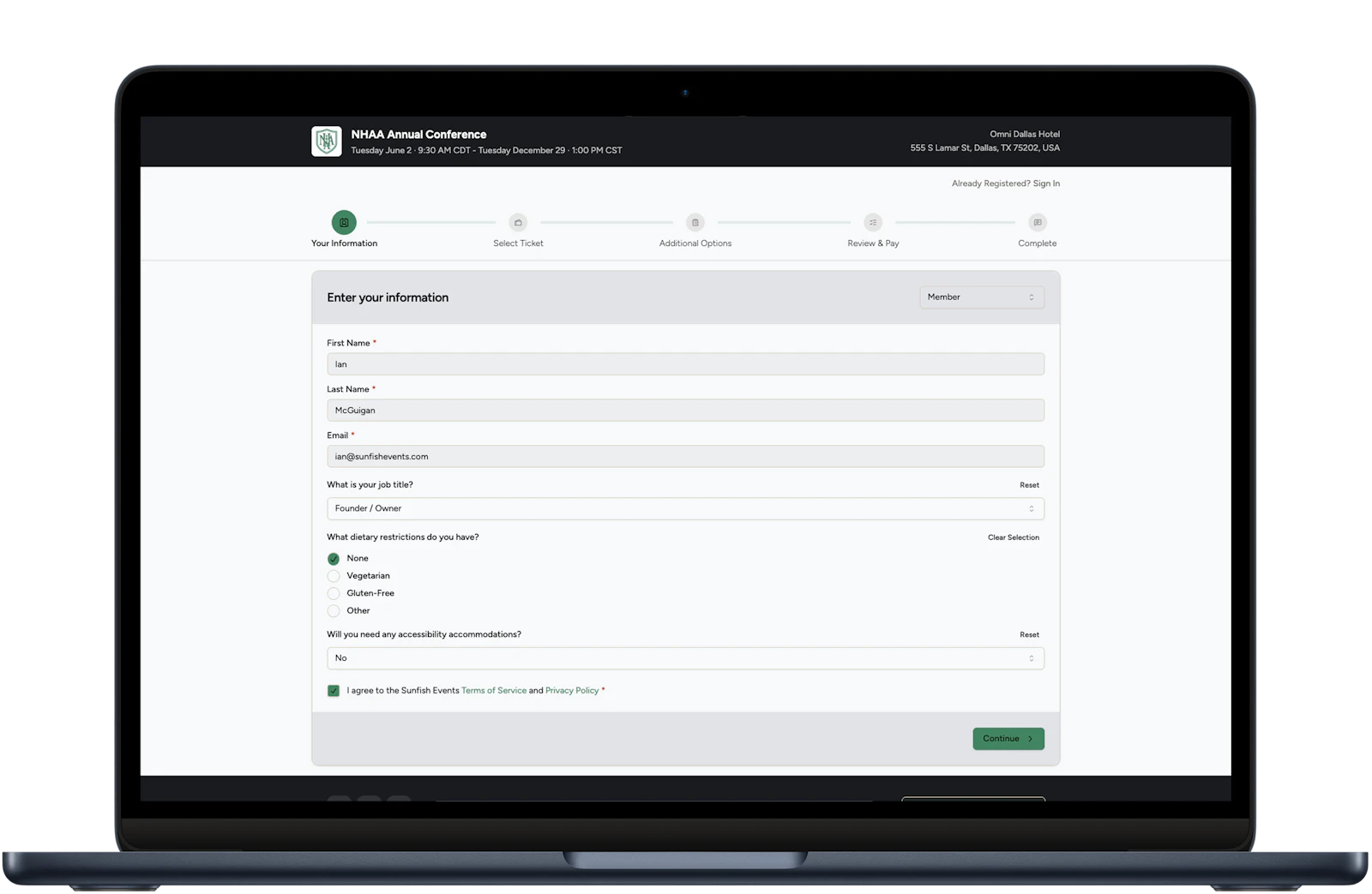Click the Complete step icon
This screenshot has height=894, width=1372.
tap(1038, 223)
